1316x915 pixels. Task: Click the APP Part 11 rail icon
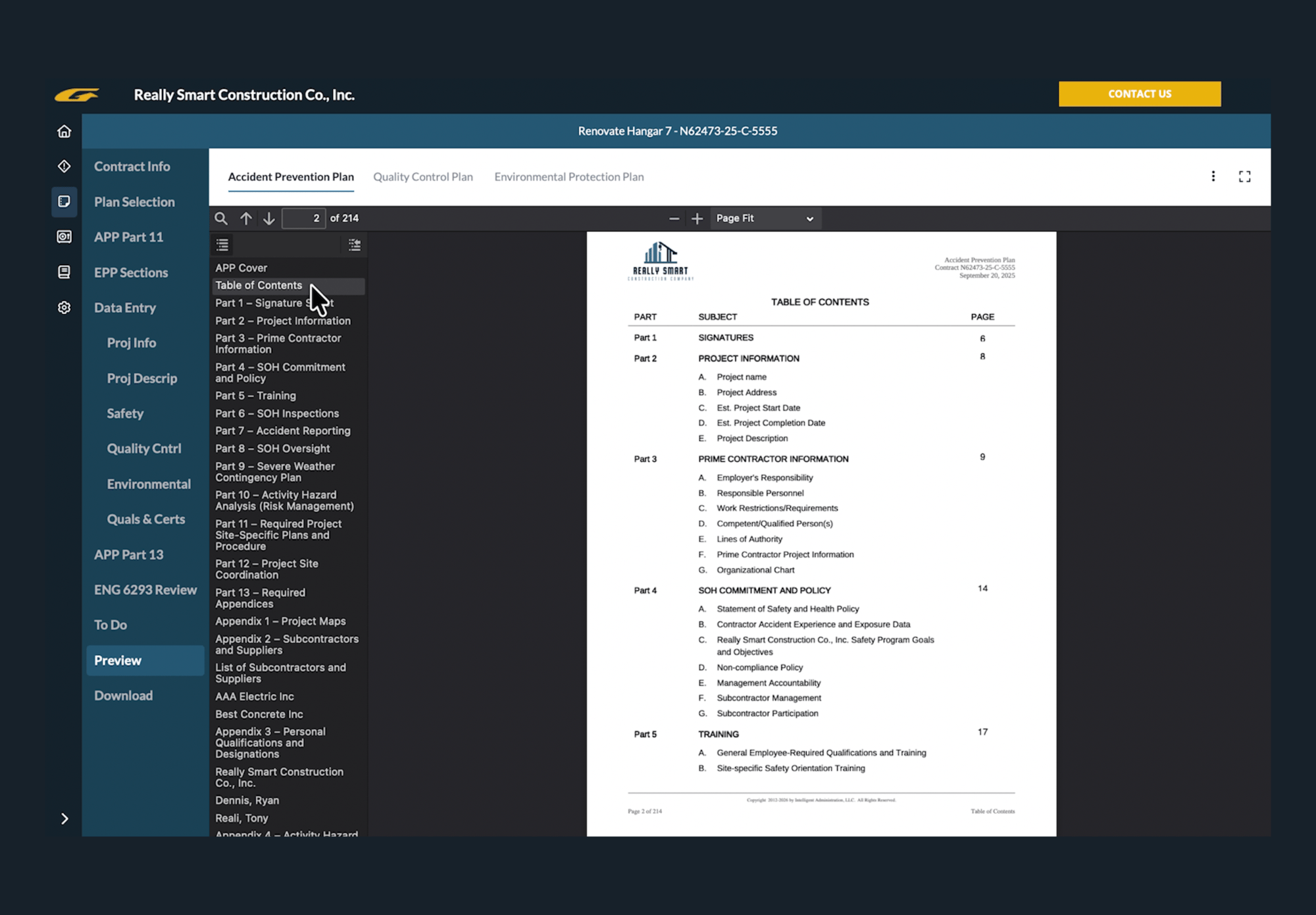(64, 237)
